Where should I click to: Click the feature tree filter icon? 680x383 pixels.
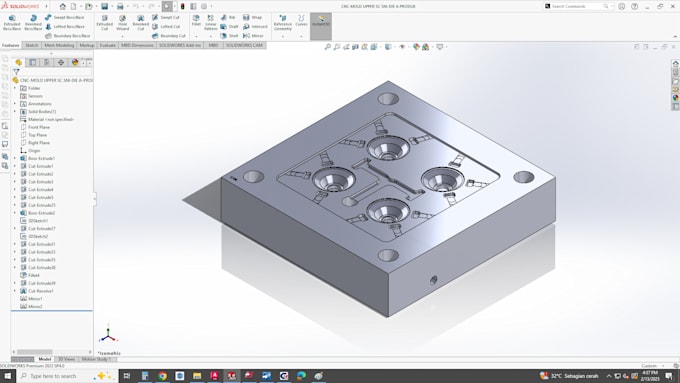16,72
